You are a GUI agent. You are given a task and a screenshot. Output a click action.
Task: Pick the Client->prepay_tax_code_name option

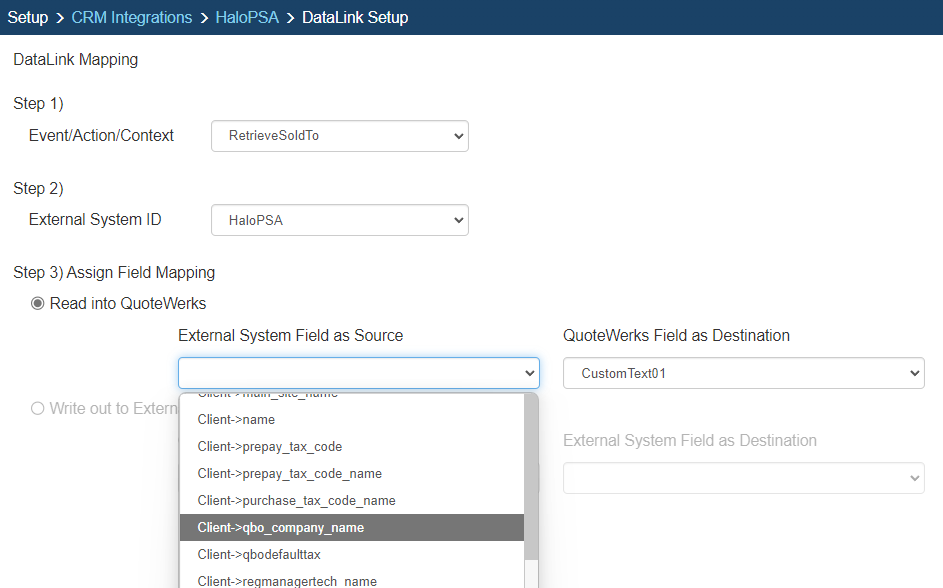tap(289, 474)
